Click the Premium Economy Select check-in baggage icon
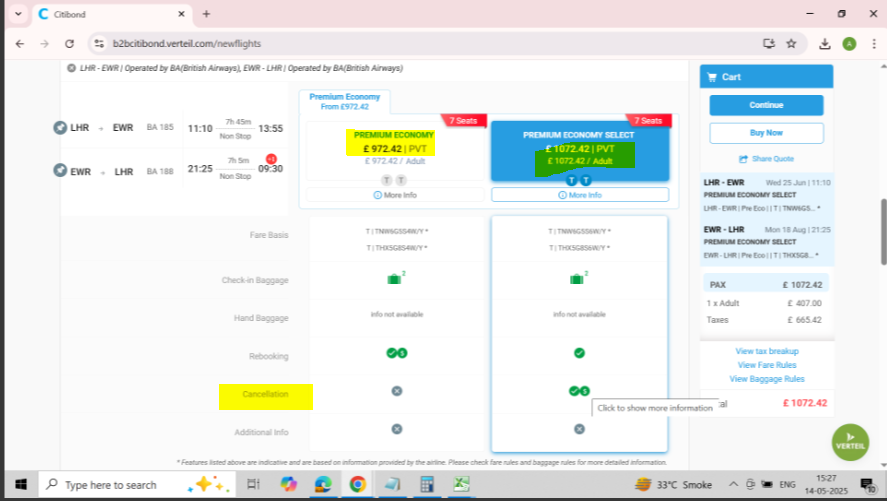Viewport: 887px width, 501px height. [578, 279]
